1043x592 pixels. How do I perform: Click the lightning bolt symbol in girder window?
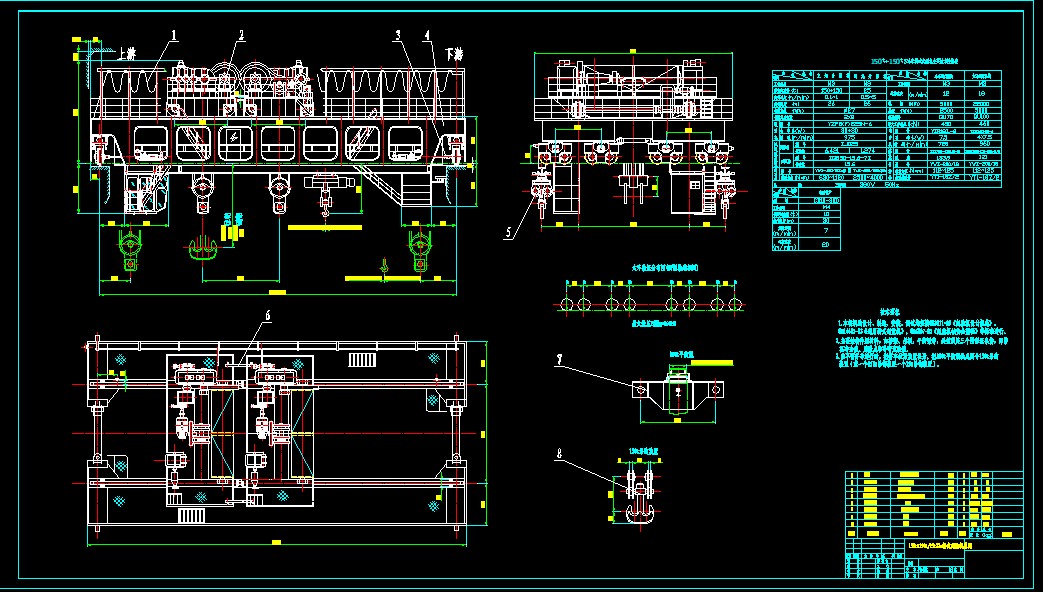pos(234,135)
